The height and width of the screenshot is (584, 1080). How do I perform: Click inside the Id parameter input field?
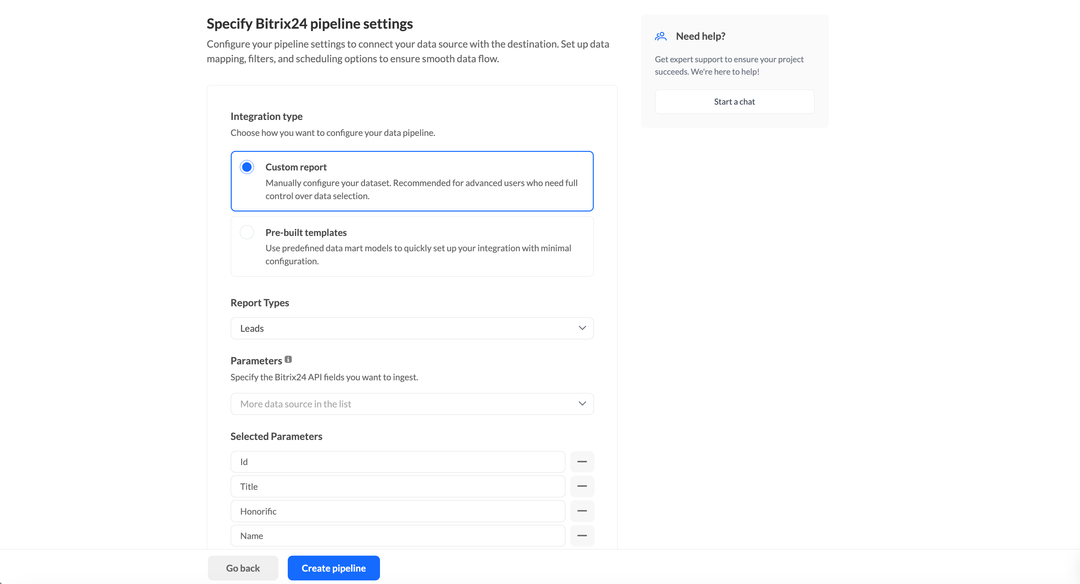[x=400, y=461]
